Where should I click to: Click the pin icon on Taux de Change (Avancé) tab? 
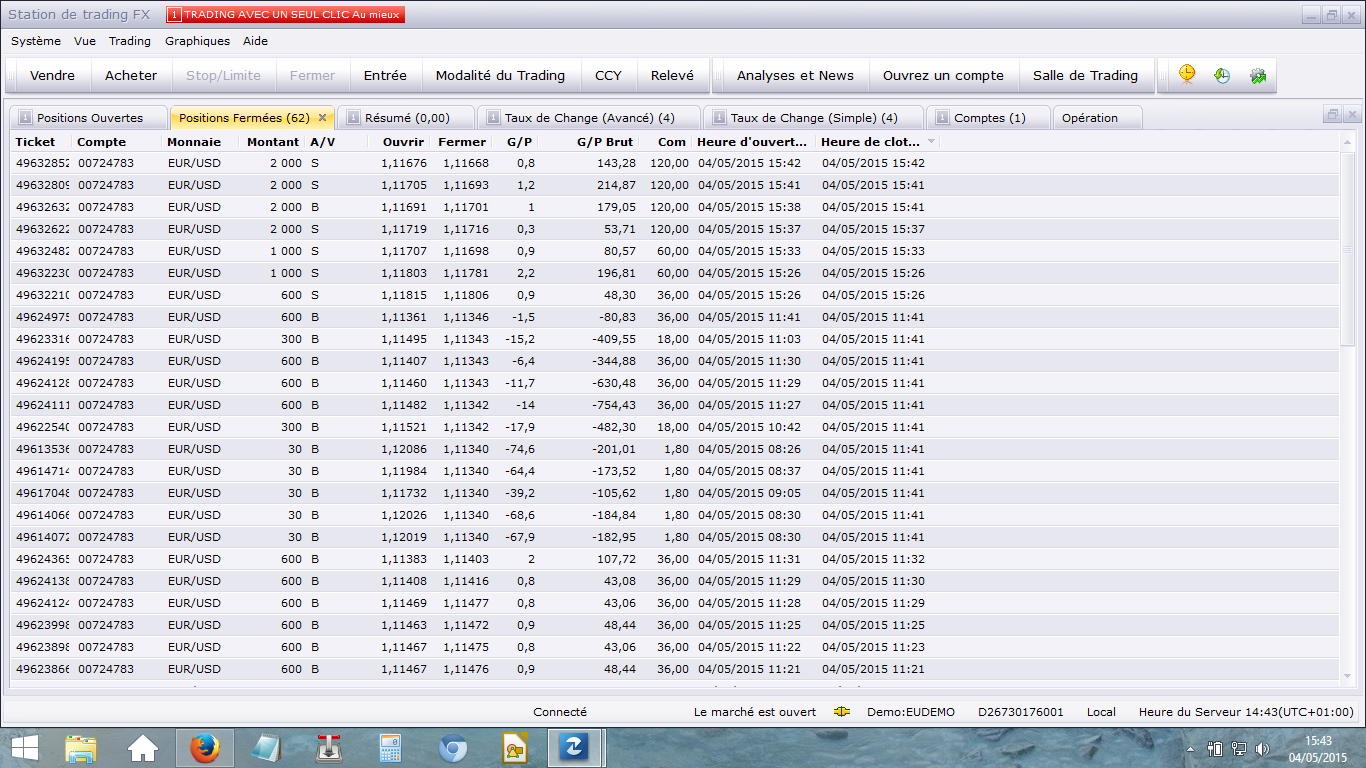pyautogui.click(x=493, y=117)
